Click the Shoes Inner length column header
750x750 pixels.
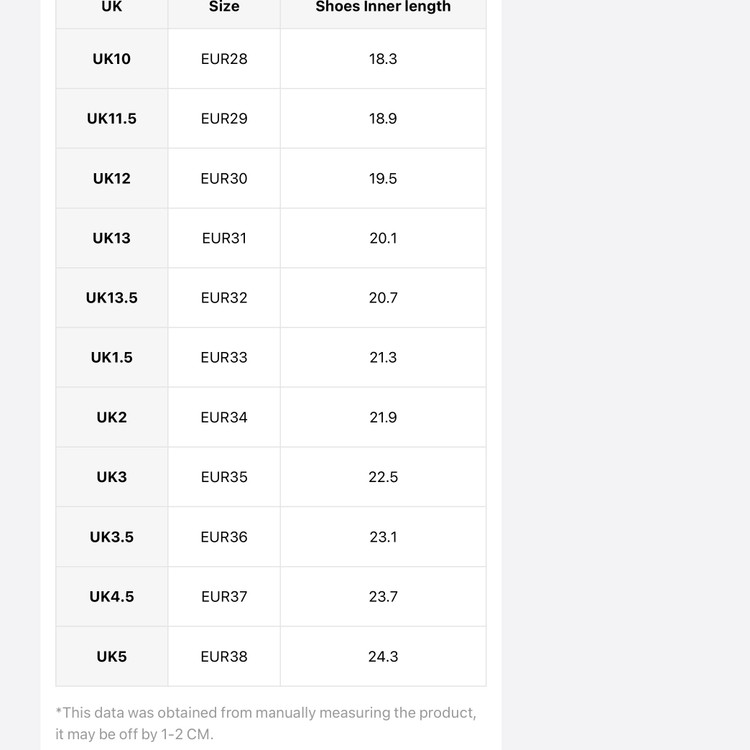point(383,7)
